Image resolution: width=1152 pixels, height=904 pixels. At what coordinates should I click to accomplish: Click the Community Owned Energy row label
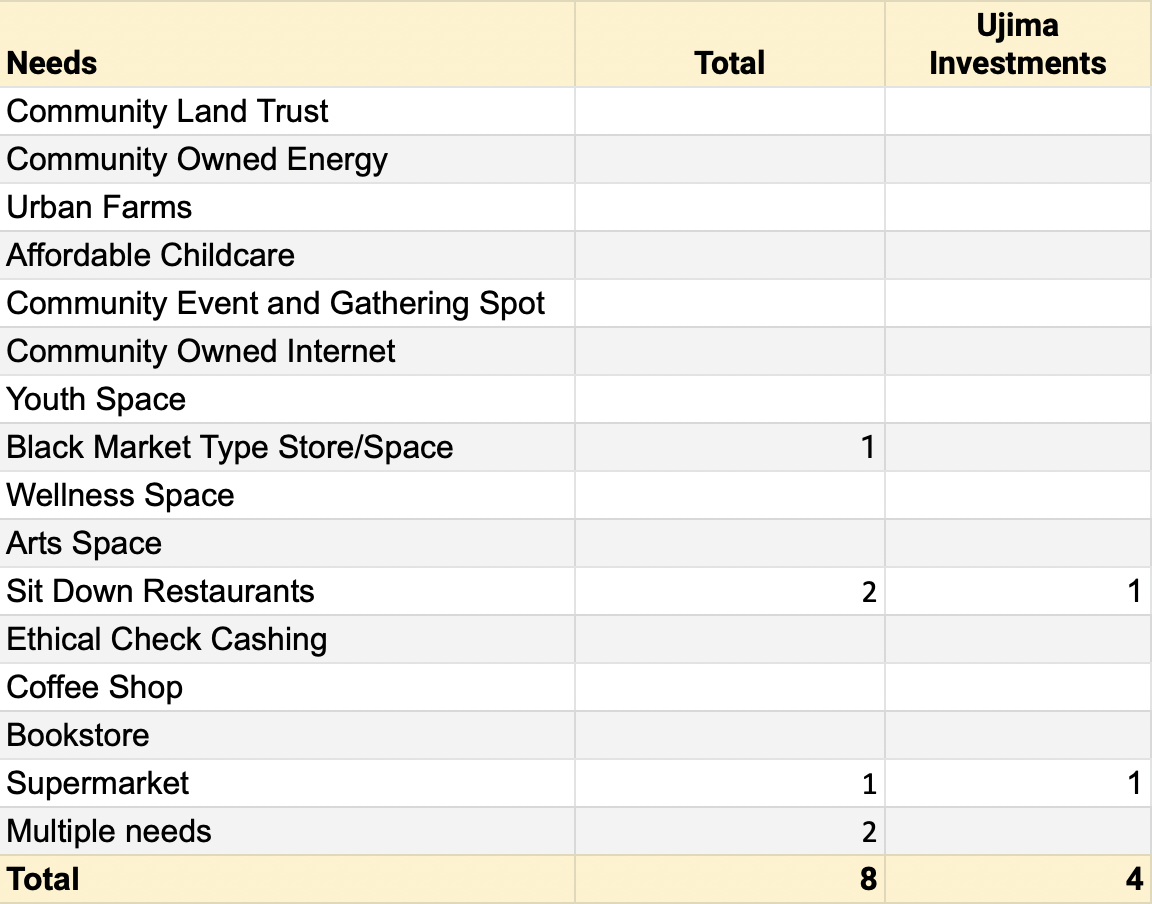click(x=197, y=159)
